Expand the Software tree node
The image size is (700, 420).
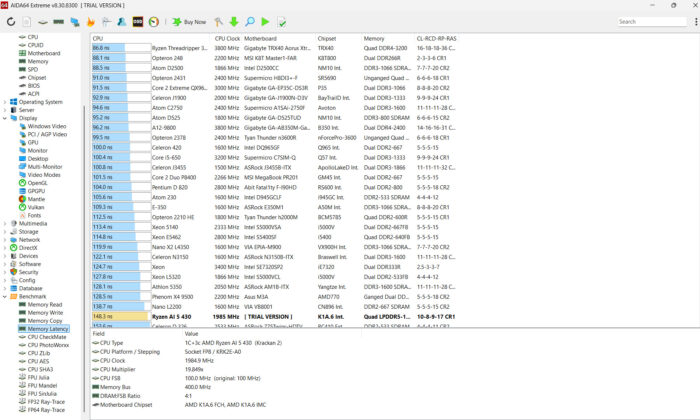tap(4, 264)
